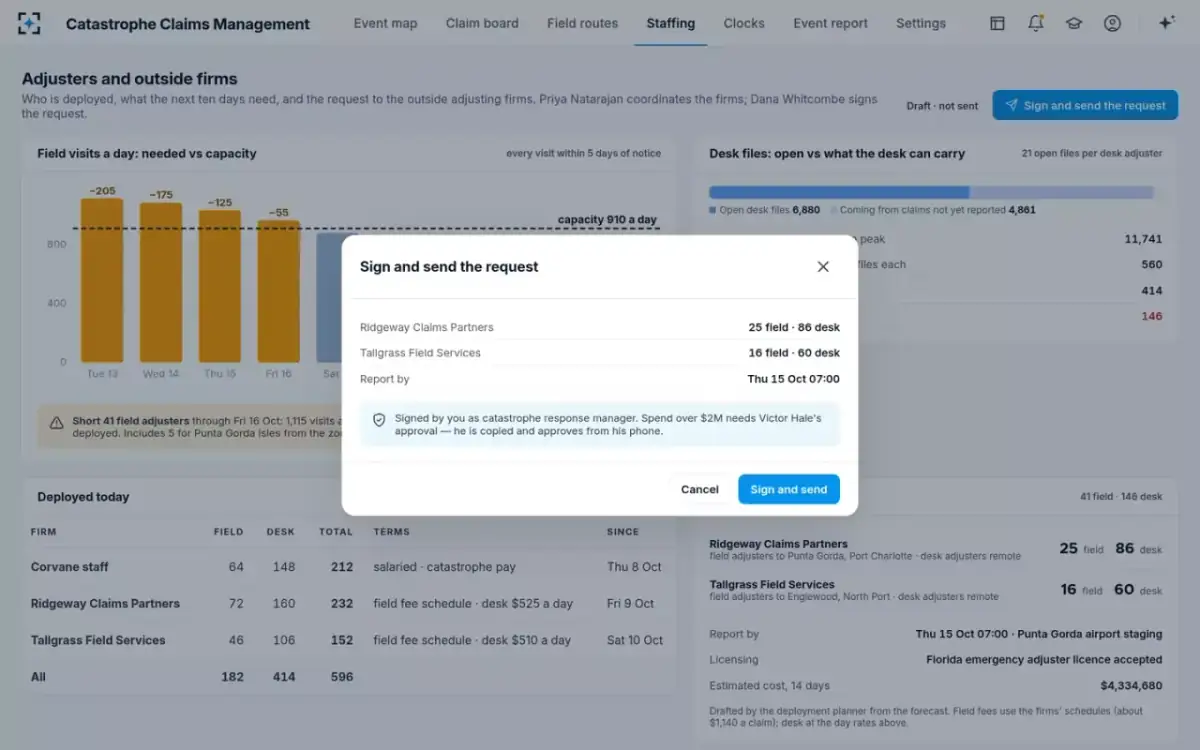Click the TOTAL column header
Image resolution: width=1200 pixels, height=750 pixels.
pyautogui.click(x=336, y=532)
